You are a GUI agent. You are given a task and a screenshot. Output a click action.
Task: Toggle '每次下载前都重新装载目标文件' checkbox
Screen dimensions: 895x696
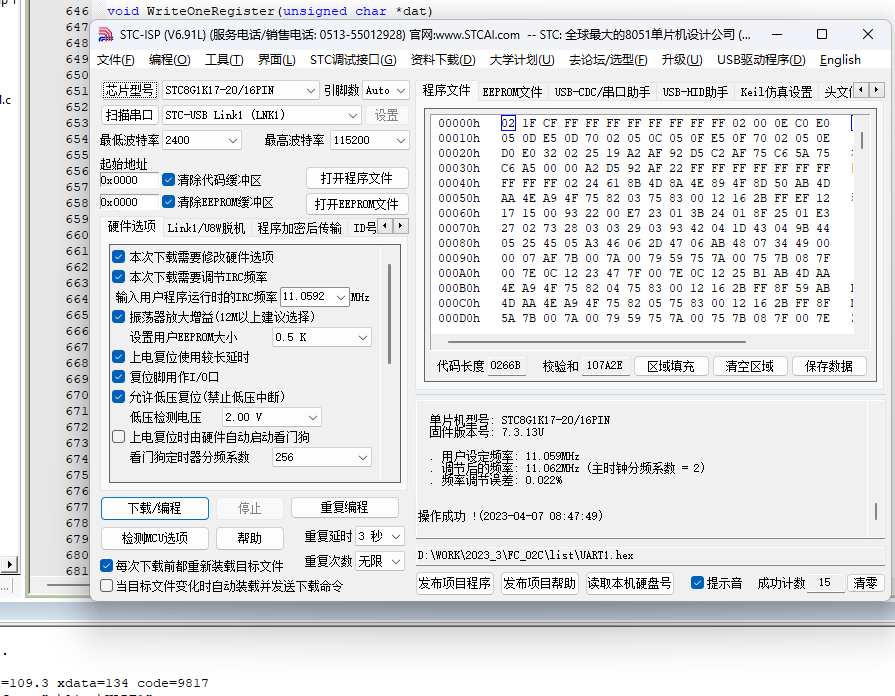coord(106,565)
